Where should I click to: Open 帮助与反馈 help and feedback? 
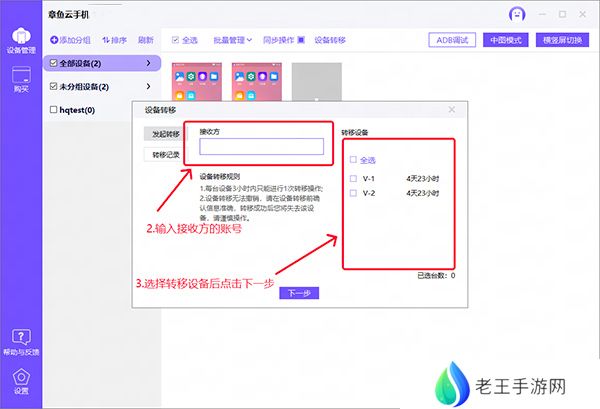pyautogui.click(x=21, y=342)
